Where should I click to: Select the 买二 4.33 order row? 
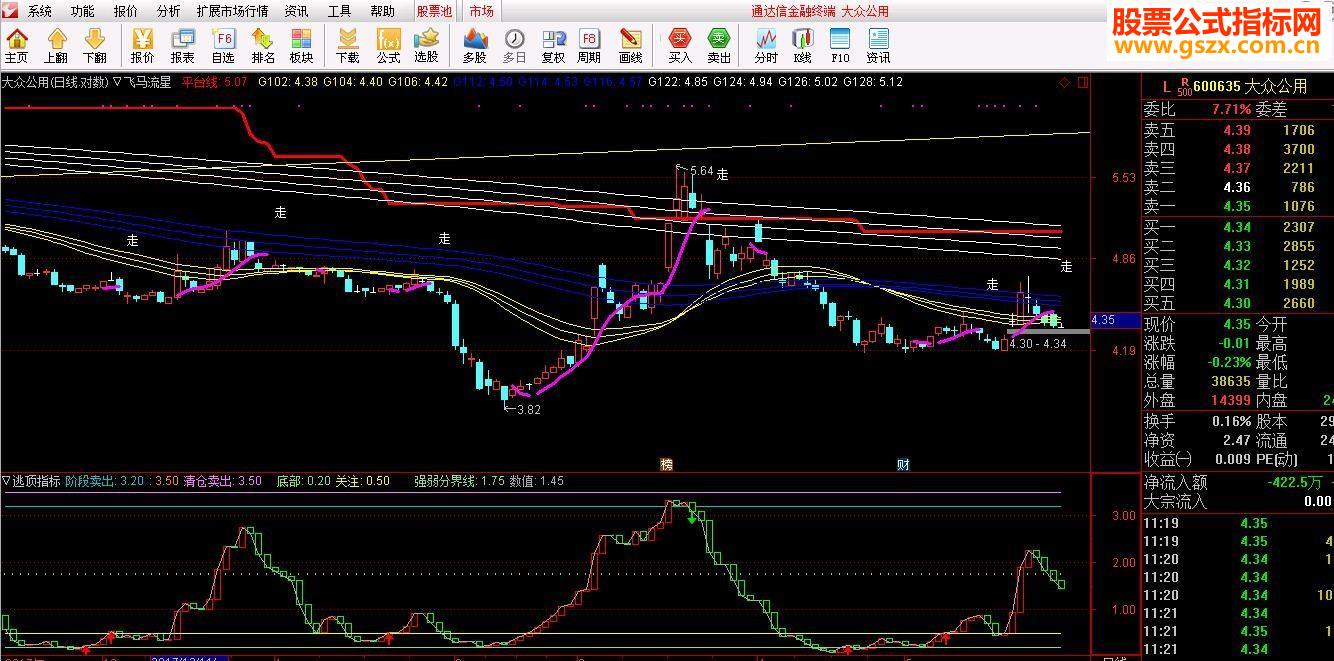pos(1238,246)
